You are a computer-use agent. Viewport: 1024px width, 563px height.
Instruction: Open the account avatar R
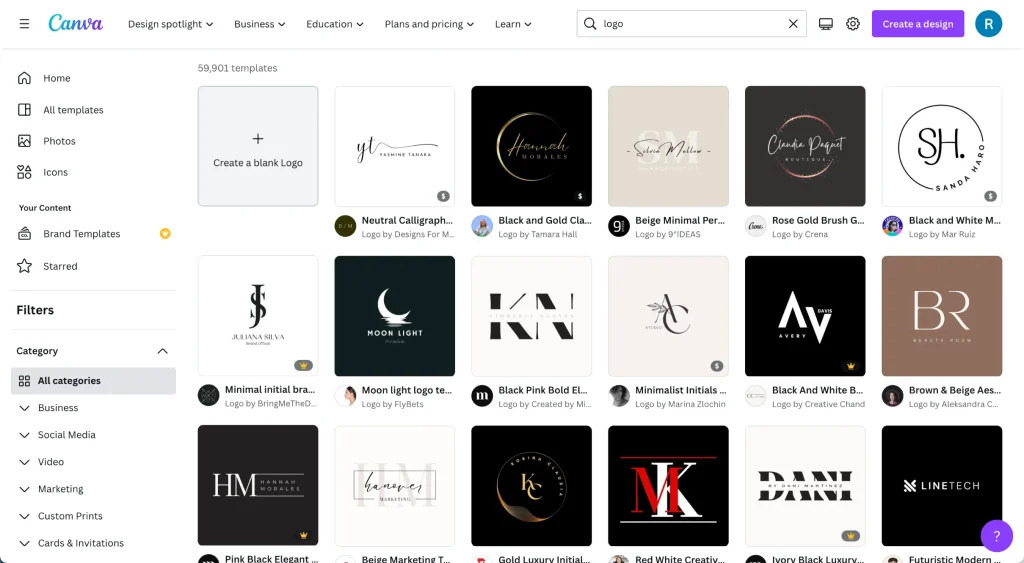pos(988,24)
